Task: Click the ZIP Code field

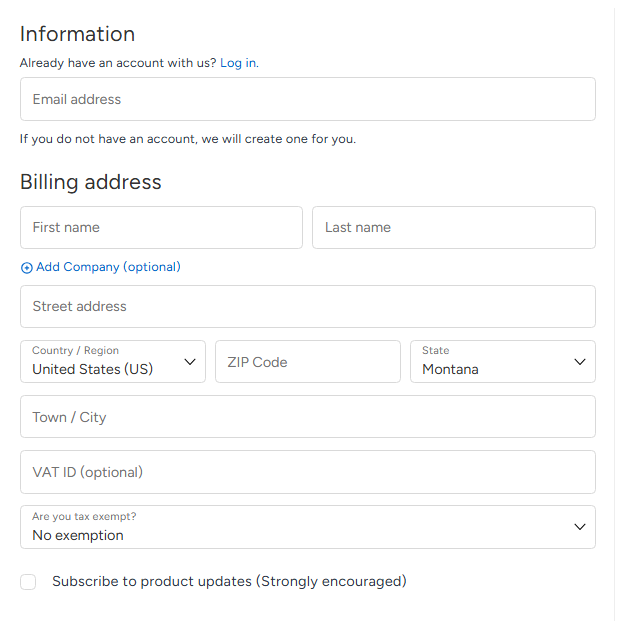Action: coord(307,361)
